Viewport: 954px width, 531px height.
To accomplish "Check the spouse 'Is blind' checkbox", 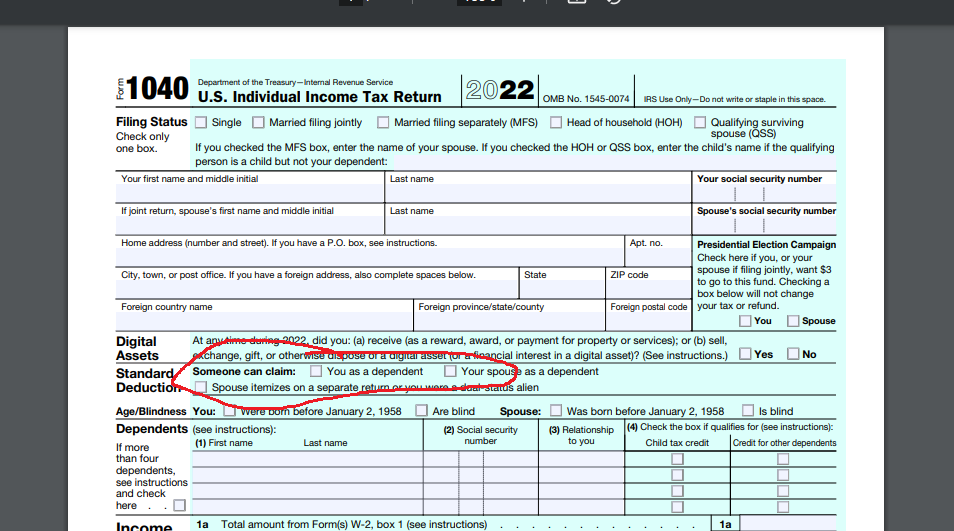I will click(748, 411).
